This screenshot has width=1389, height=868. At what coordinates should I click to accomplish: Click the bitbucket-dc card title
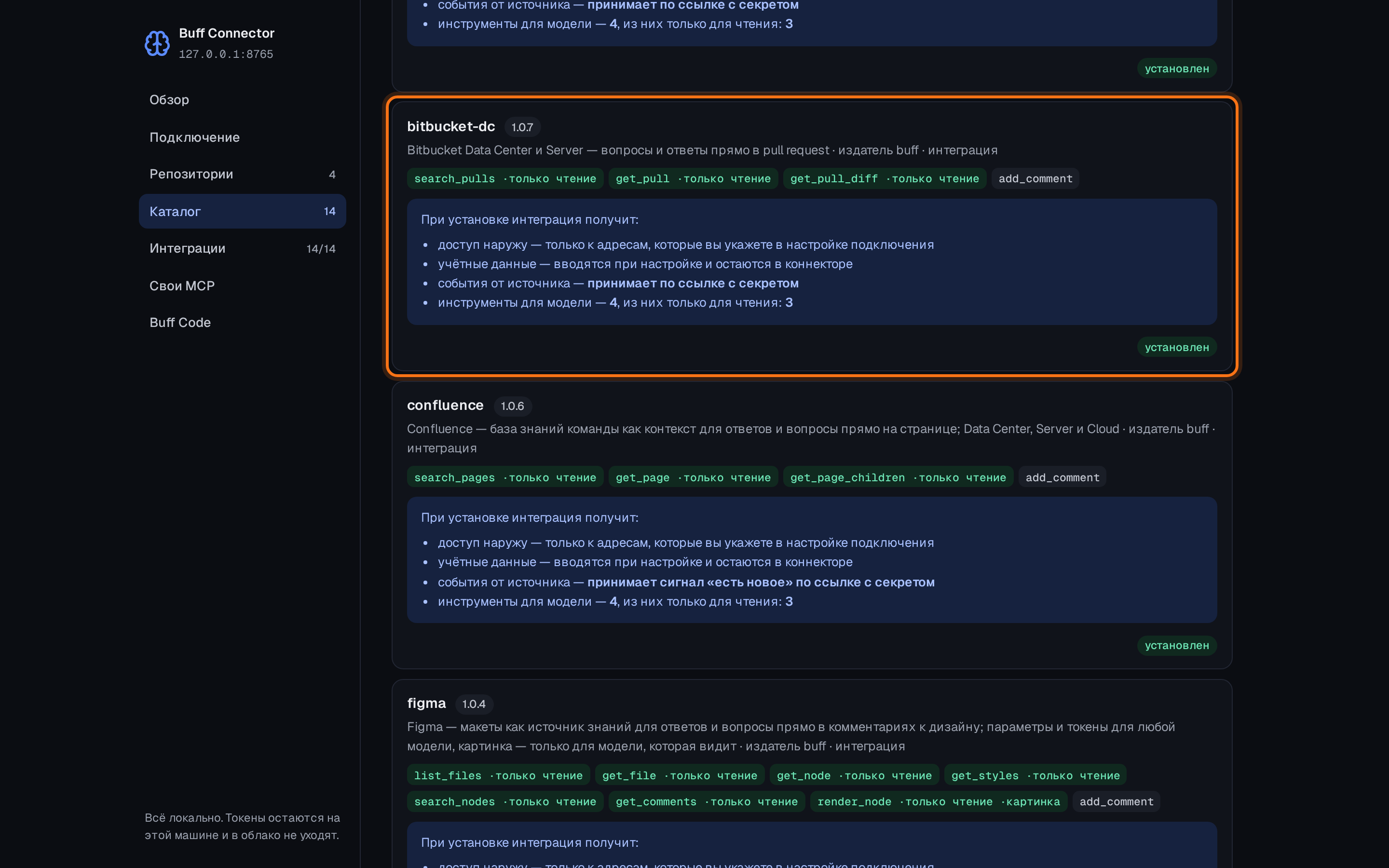click(x=450, y=126)
